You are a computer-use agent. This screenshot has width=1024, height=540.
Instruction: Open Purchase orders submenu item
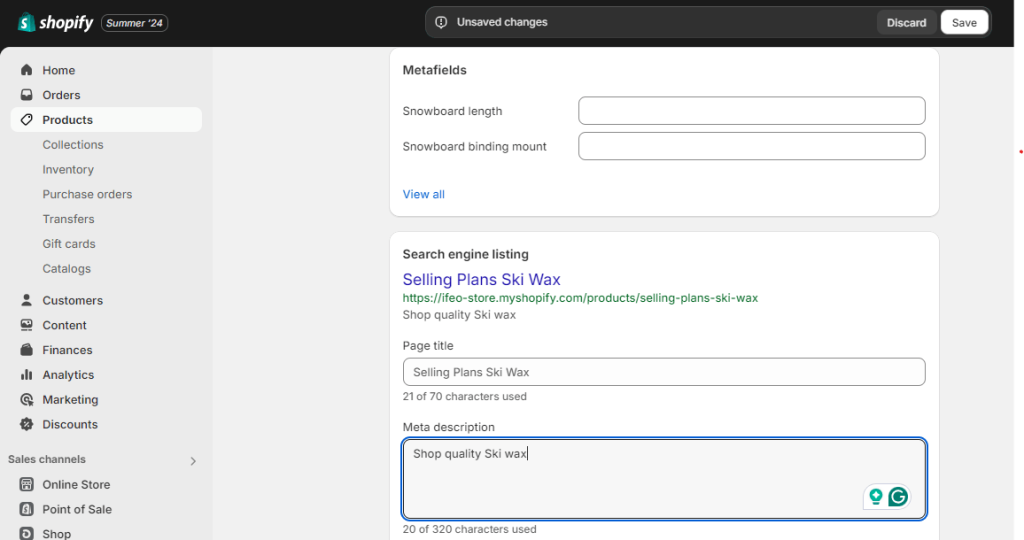click(87, 194)
